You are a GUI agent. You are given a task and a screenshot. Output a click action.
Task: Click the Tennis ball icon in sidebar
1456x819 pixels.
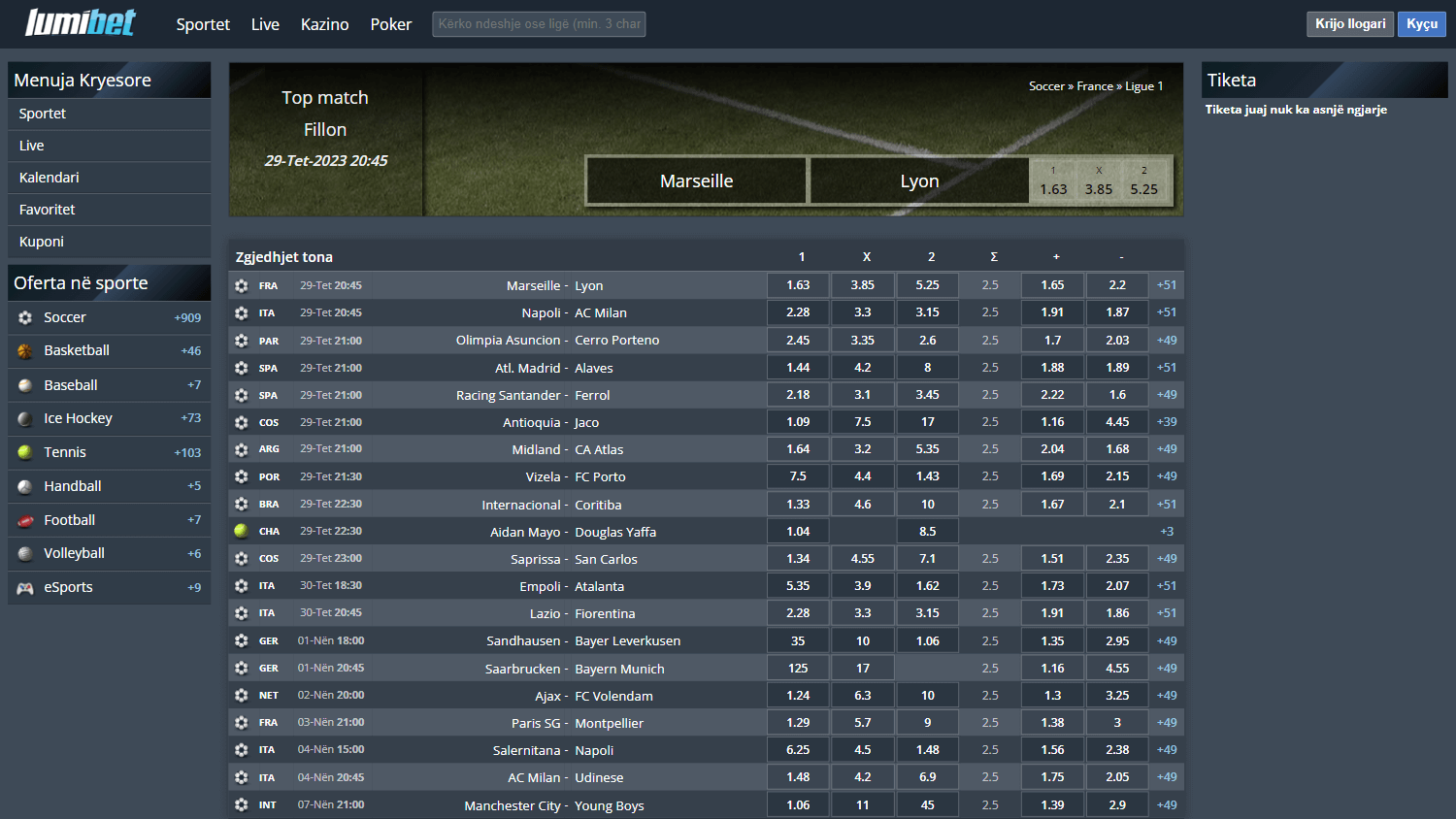[25, 452]
